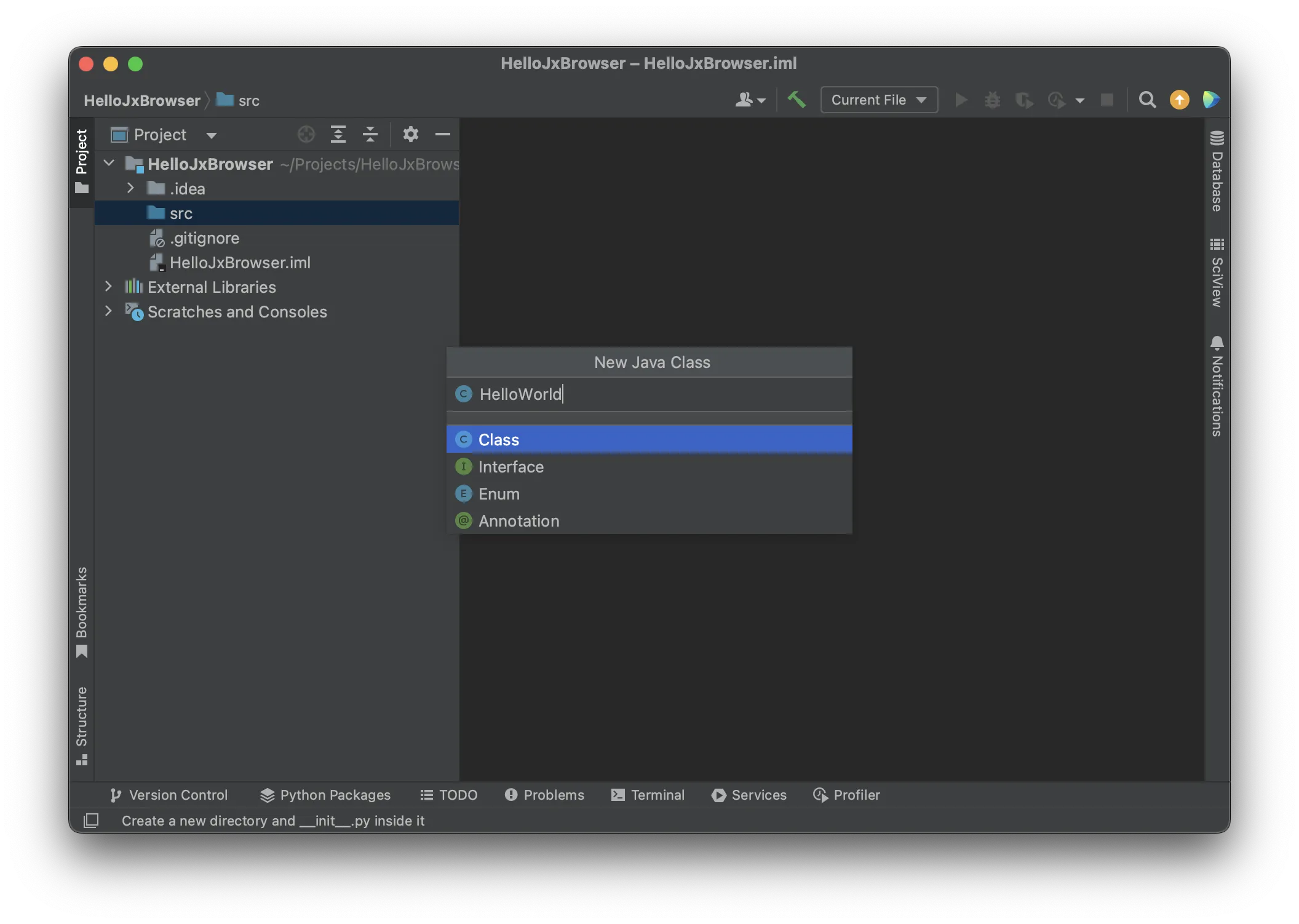
Task: Open the SciView tool window
Action: [x=1217, y=273]
